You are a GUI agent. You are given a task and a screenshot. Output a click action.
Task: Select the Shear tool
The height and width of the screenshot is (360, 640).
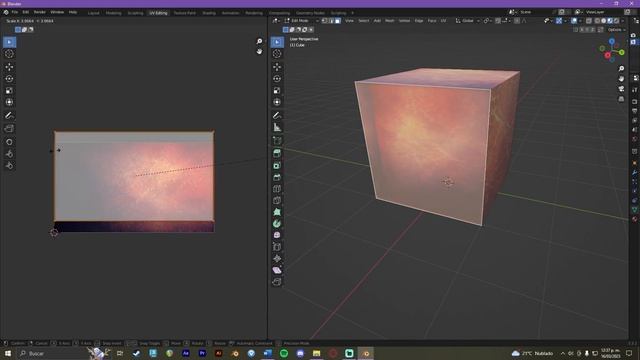(x=277, y=270)
